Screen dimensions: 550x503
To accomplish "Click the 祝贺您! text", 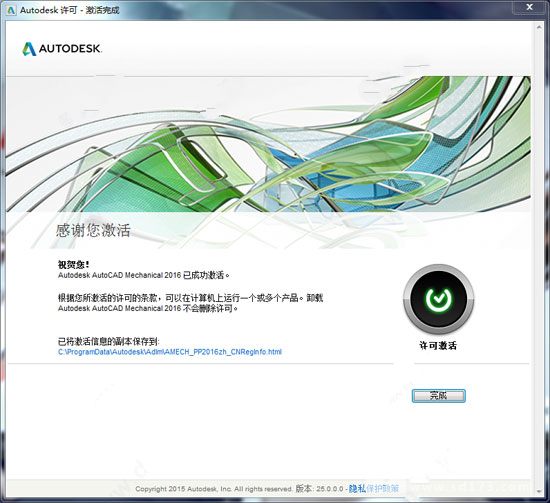I will [73, 264].
